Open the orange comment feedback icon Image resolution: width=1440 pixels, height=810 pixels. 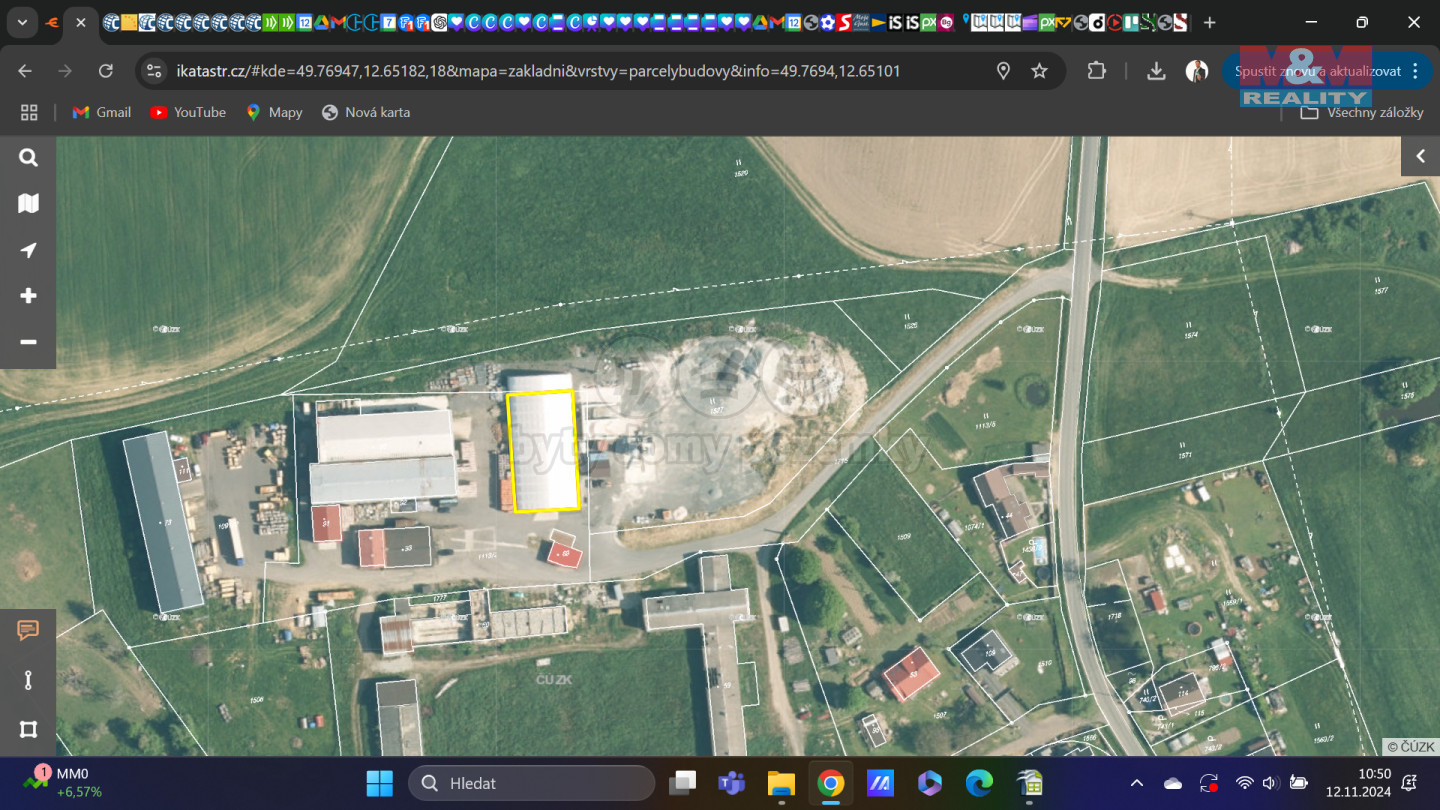pyautogui.click(x=28, y=630)
